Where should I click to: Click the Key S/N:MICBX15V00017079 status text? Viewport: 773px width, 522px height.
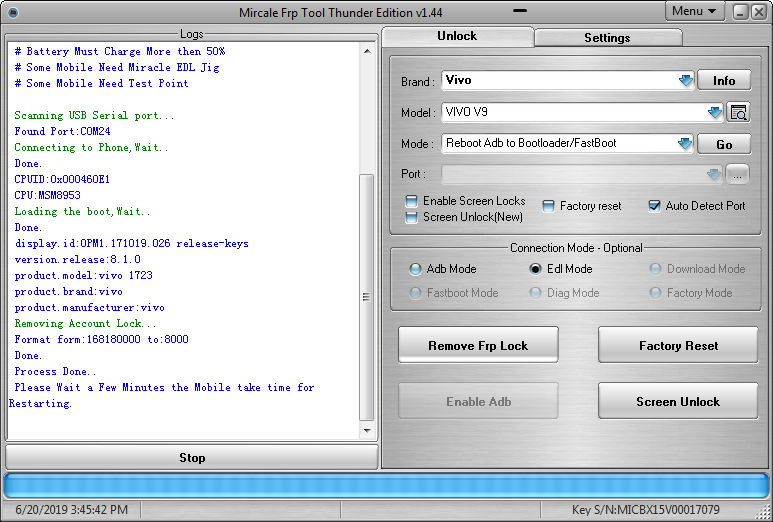click(x=645, y=510)
